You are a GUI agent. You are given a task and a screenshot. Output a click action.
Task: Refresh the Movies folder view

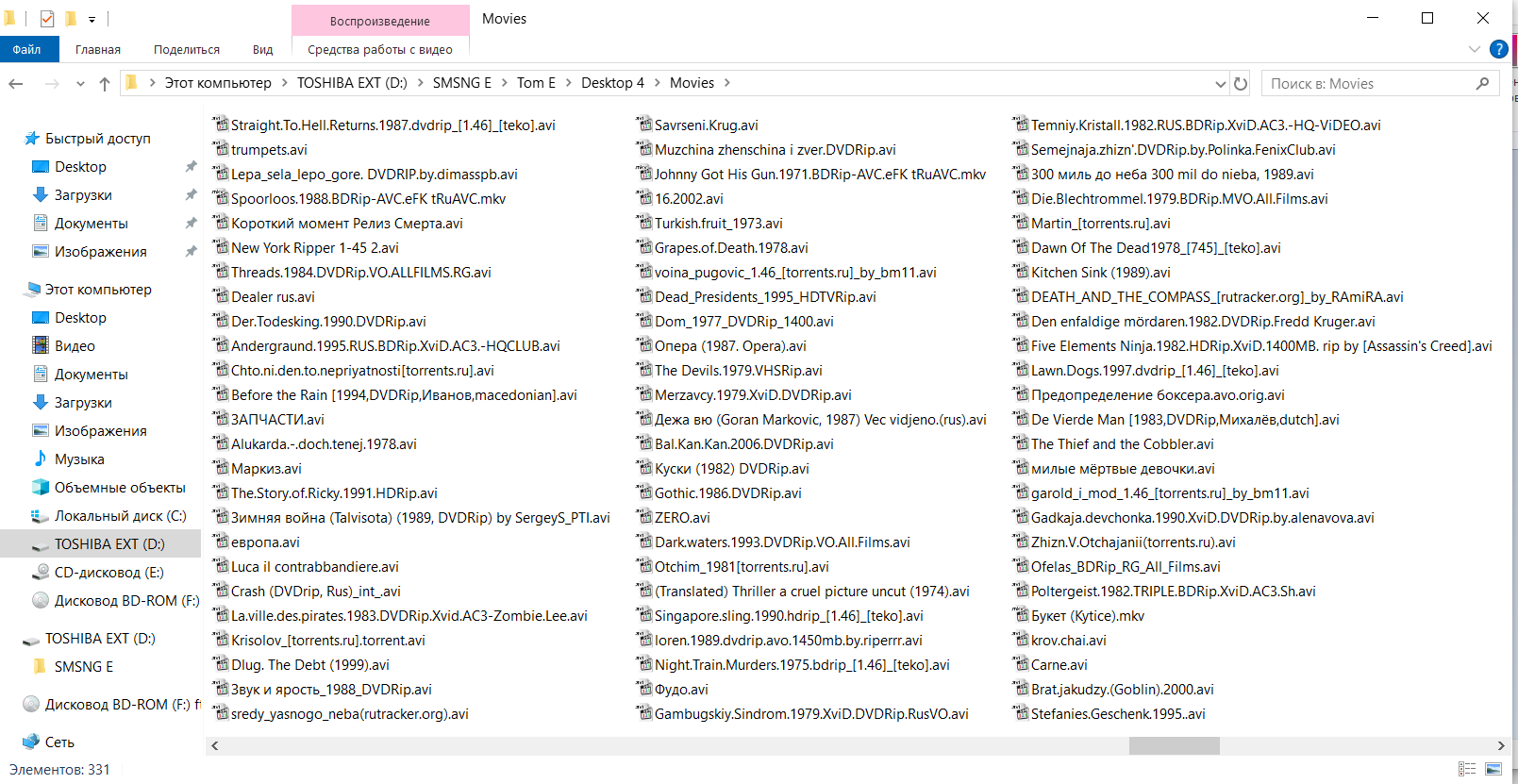(x=1241, y=84)
